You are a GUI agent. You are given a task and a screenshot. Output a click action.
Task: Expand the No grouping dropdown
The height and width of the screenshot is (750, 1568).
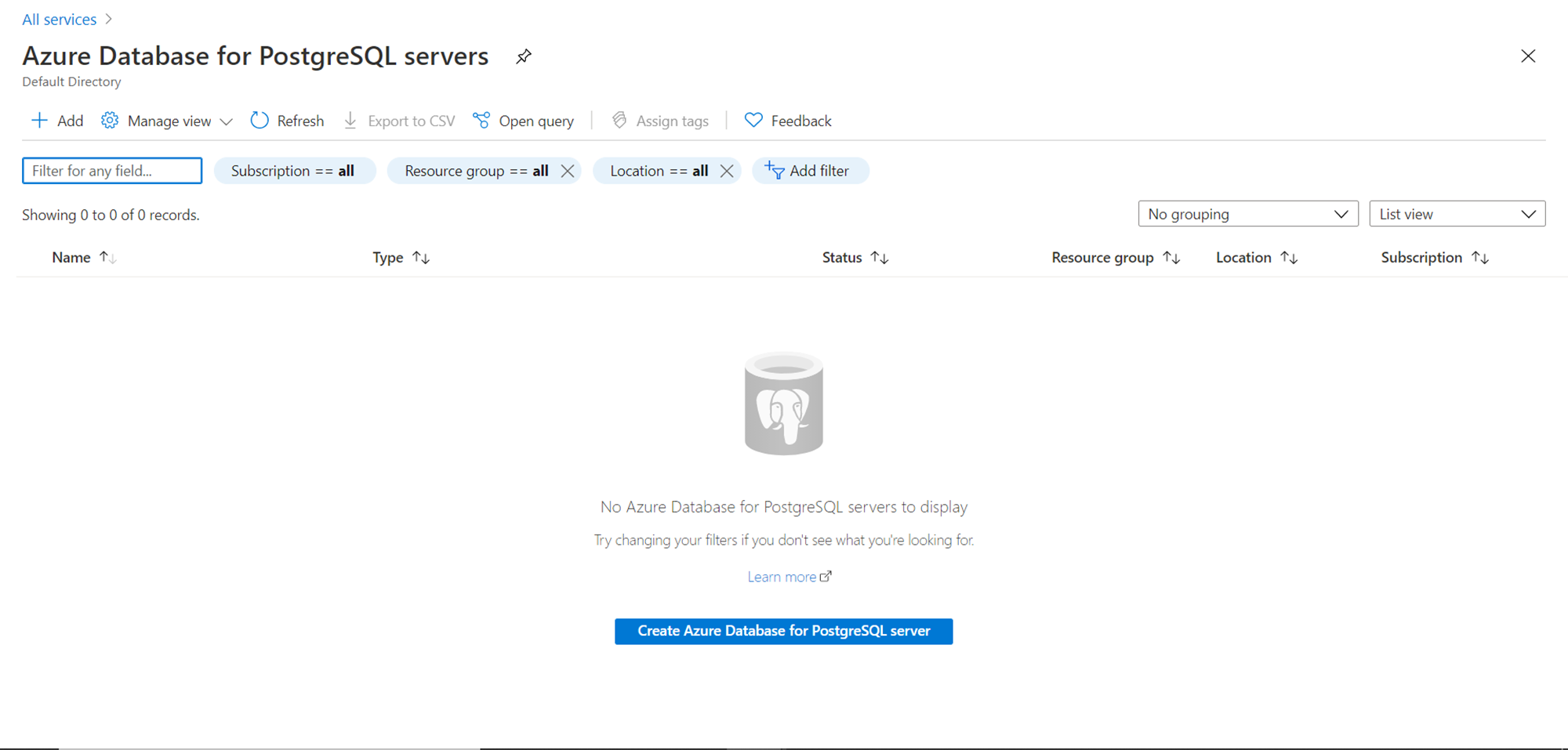1248,214
